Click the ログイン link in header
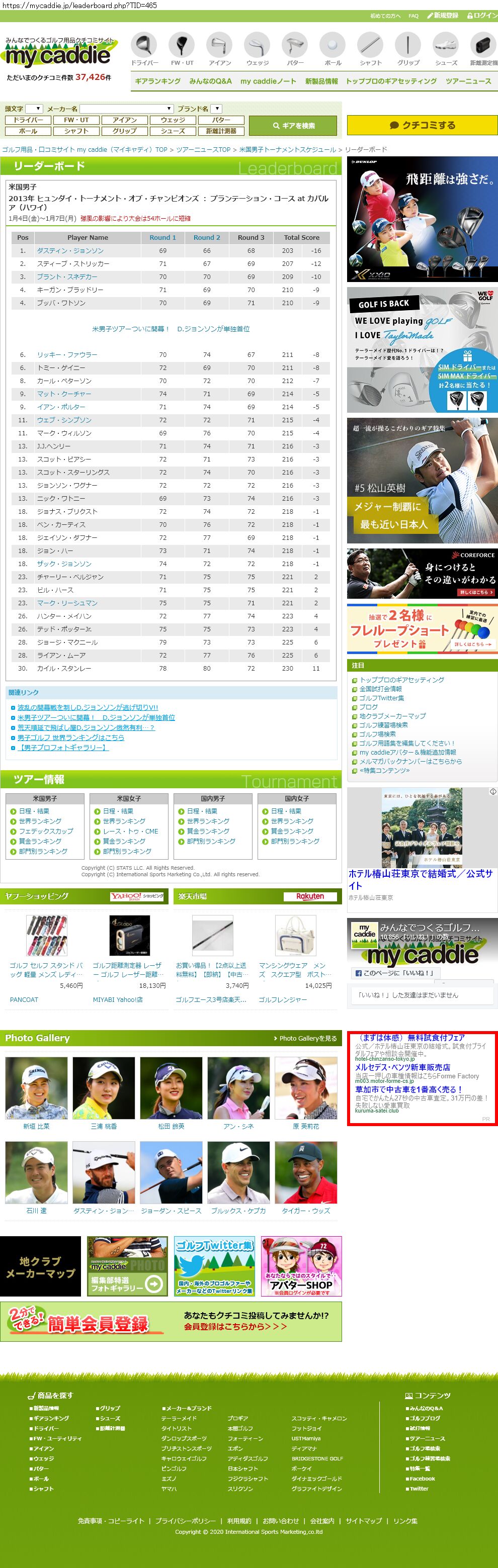The height and width of the screenshot is (1568, 498). coord(483,15)
